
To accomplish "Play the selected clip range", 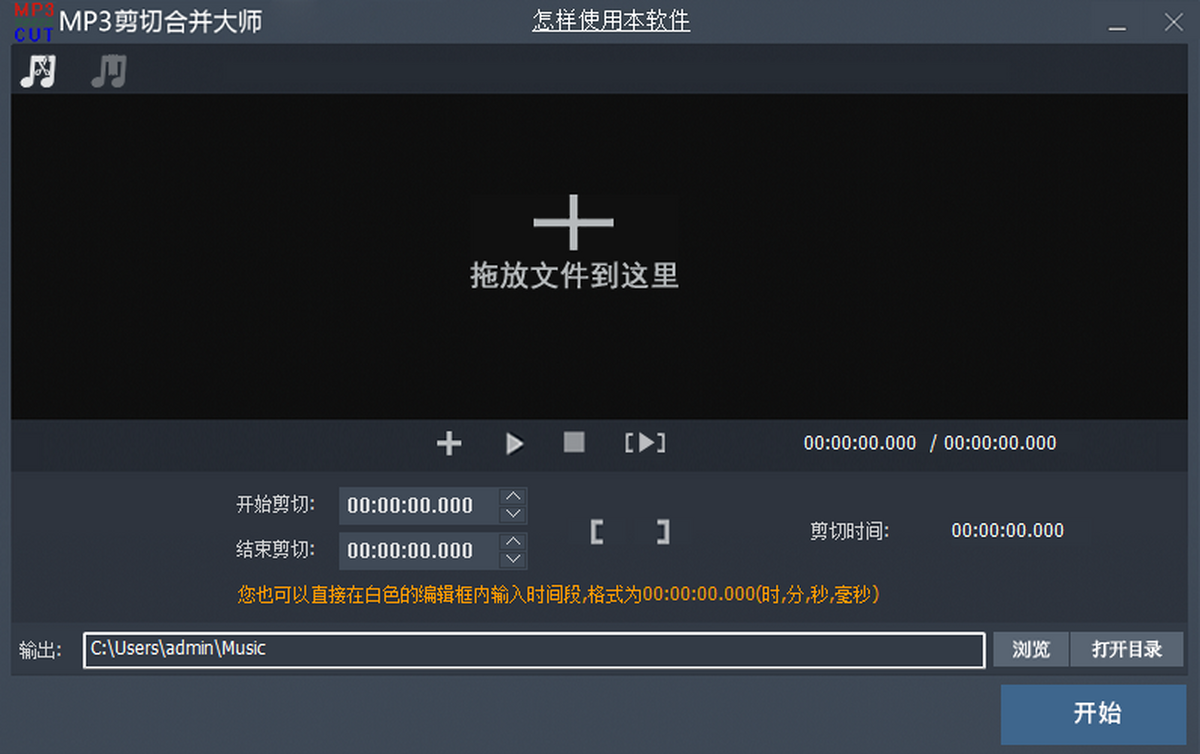I will point(645,443).
